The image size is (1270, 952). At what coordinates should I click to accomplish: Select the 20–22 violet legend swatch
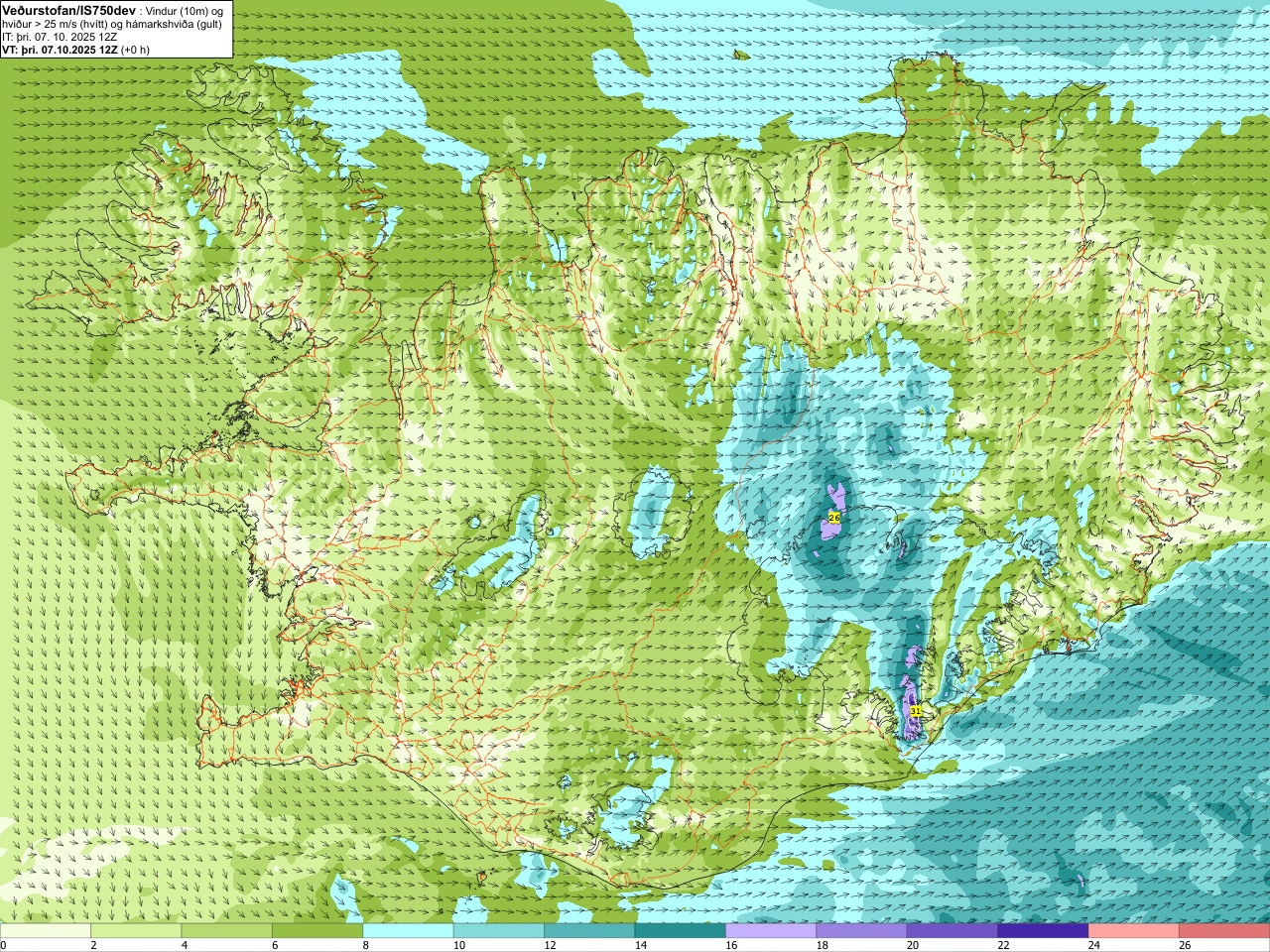click(952, 930)
